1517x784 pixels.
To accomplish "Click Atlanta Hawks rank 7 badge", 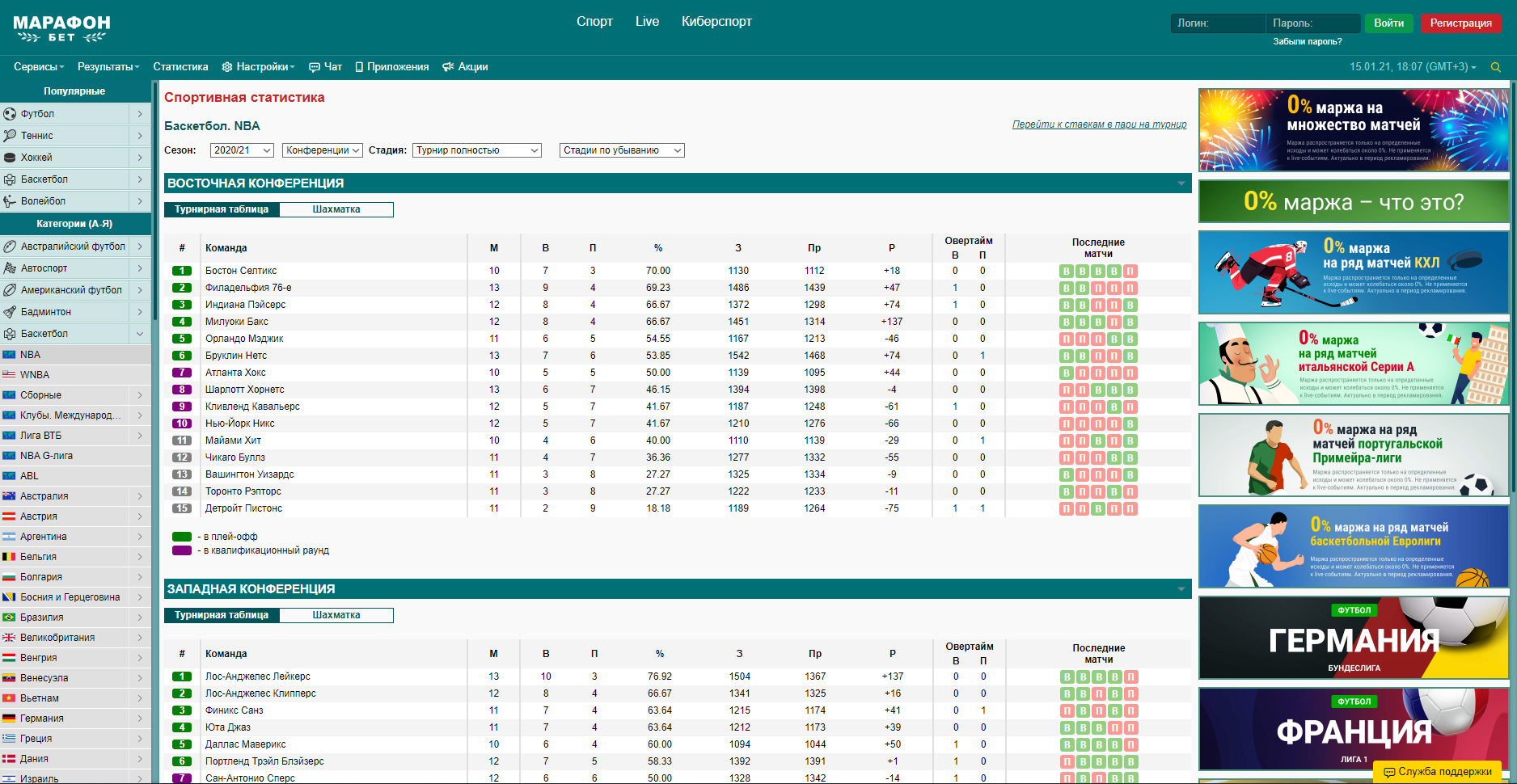I will point(182,373).
